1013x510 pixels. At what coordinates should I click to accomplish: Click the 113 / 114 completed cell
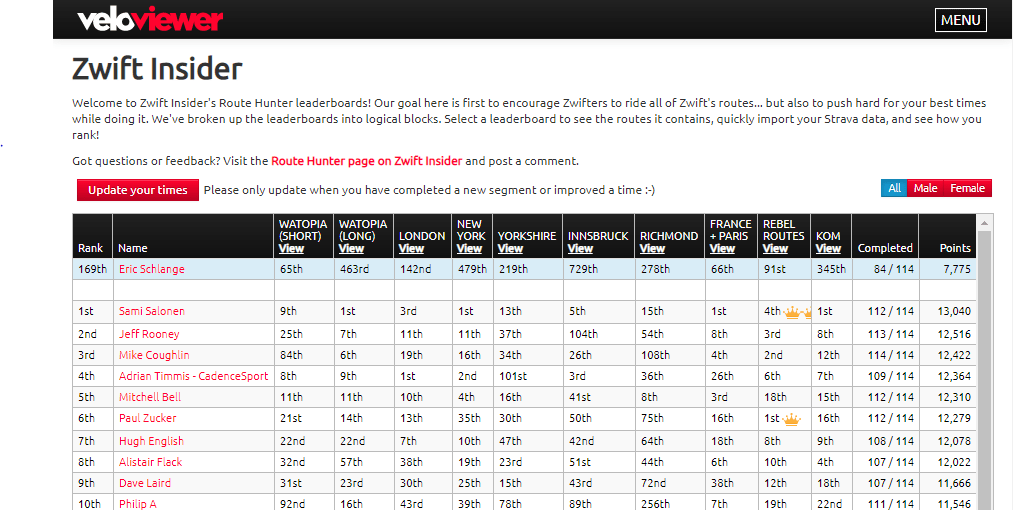pyautogui.click(x=885, y=334)
